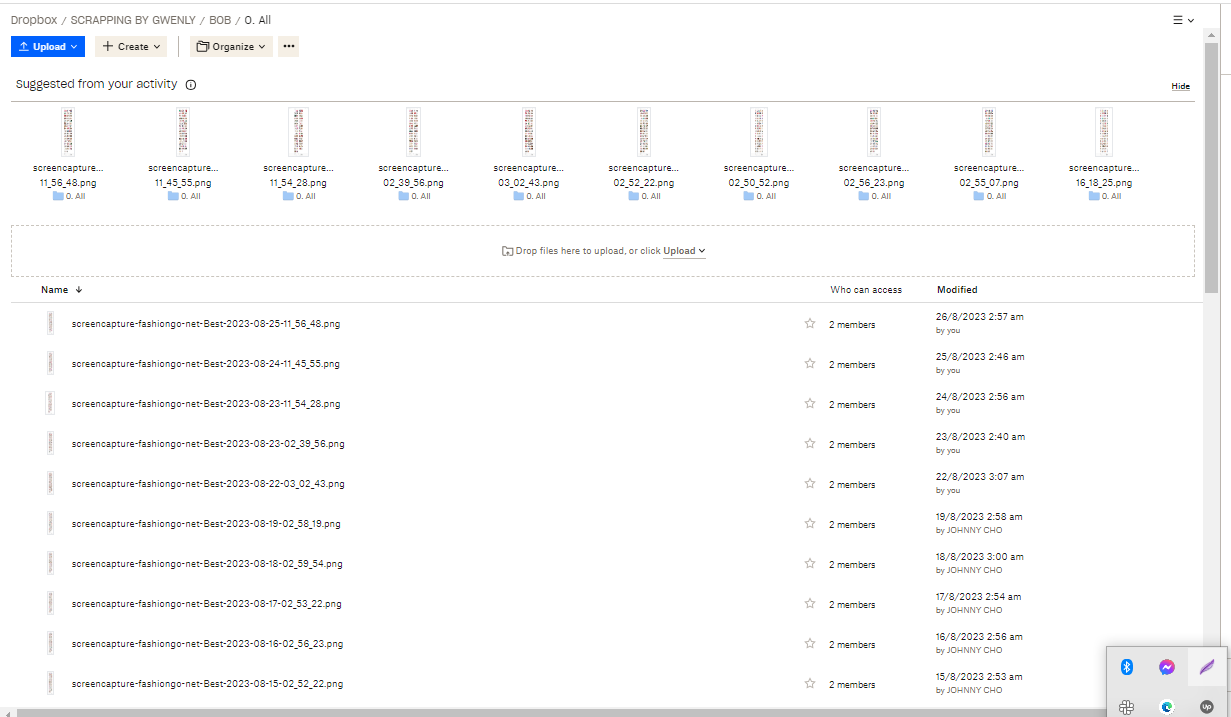Screen dimensions: 1231x717
Task: Sort by the Name column header
Action: [61, 290]
